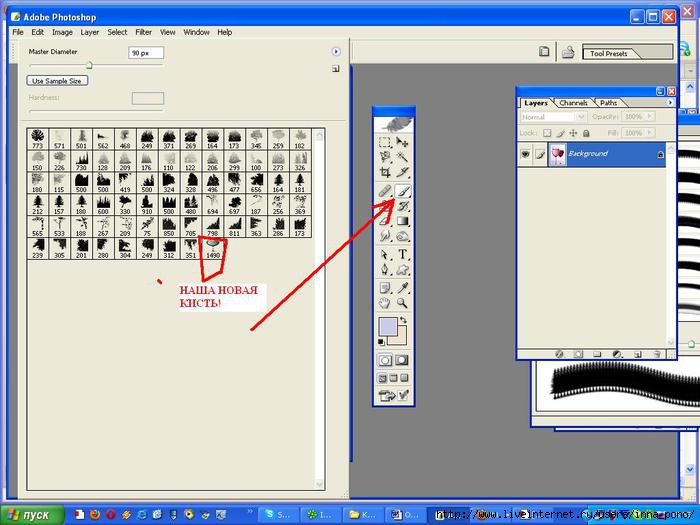Viewport: 700px width, 525px height.
Task: Switch to Full Screen mode
Action: [x=404, y=379]
